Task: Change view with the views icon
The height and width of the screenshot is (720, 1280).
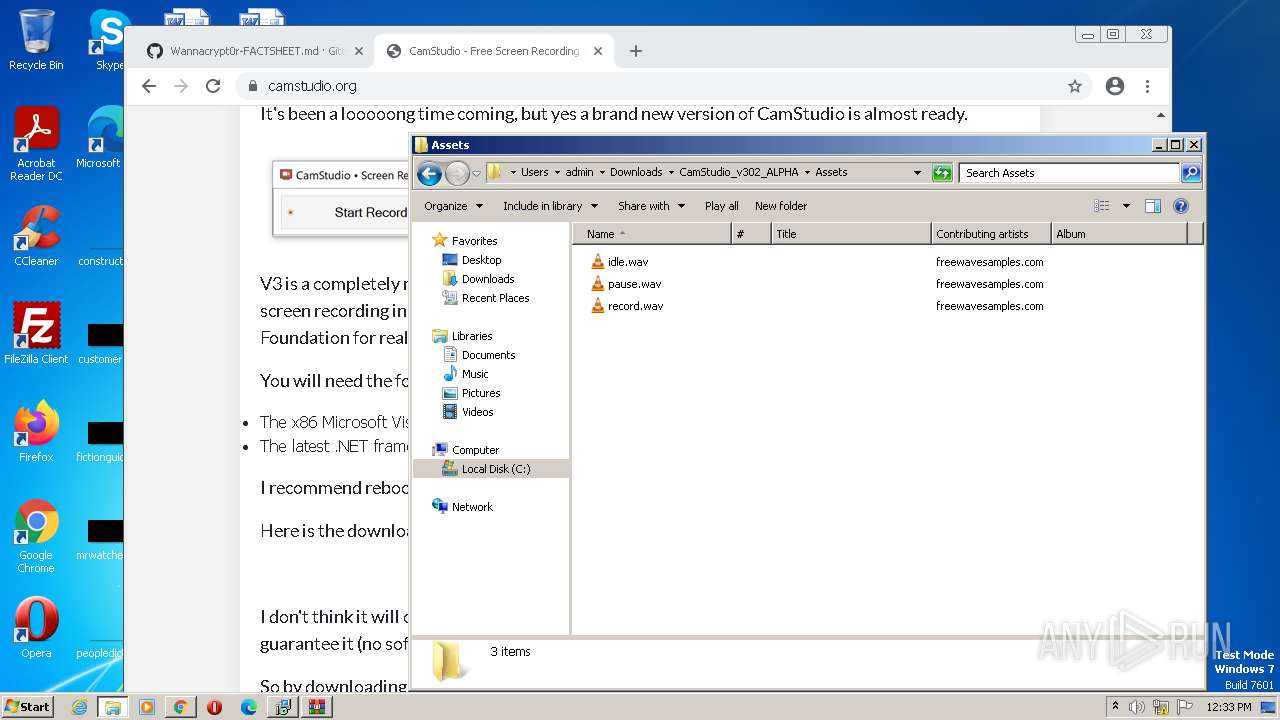Action: pos(1102,206)
